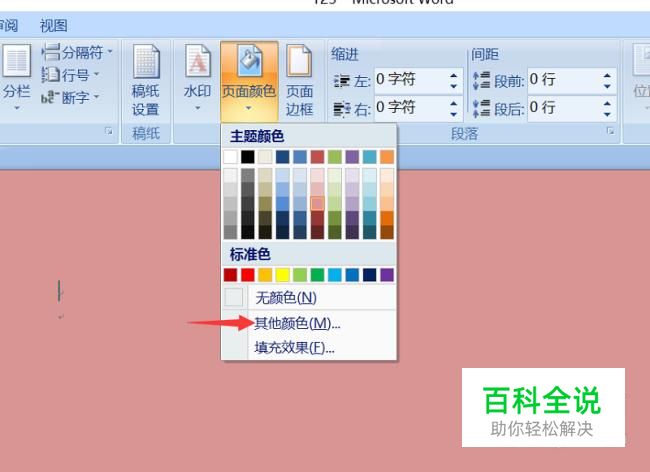Screen dimensions: 650x472
Task: Click the Breaks (分隔符) icon
Action: (51, 52)
